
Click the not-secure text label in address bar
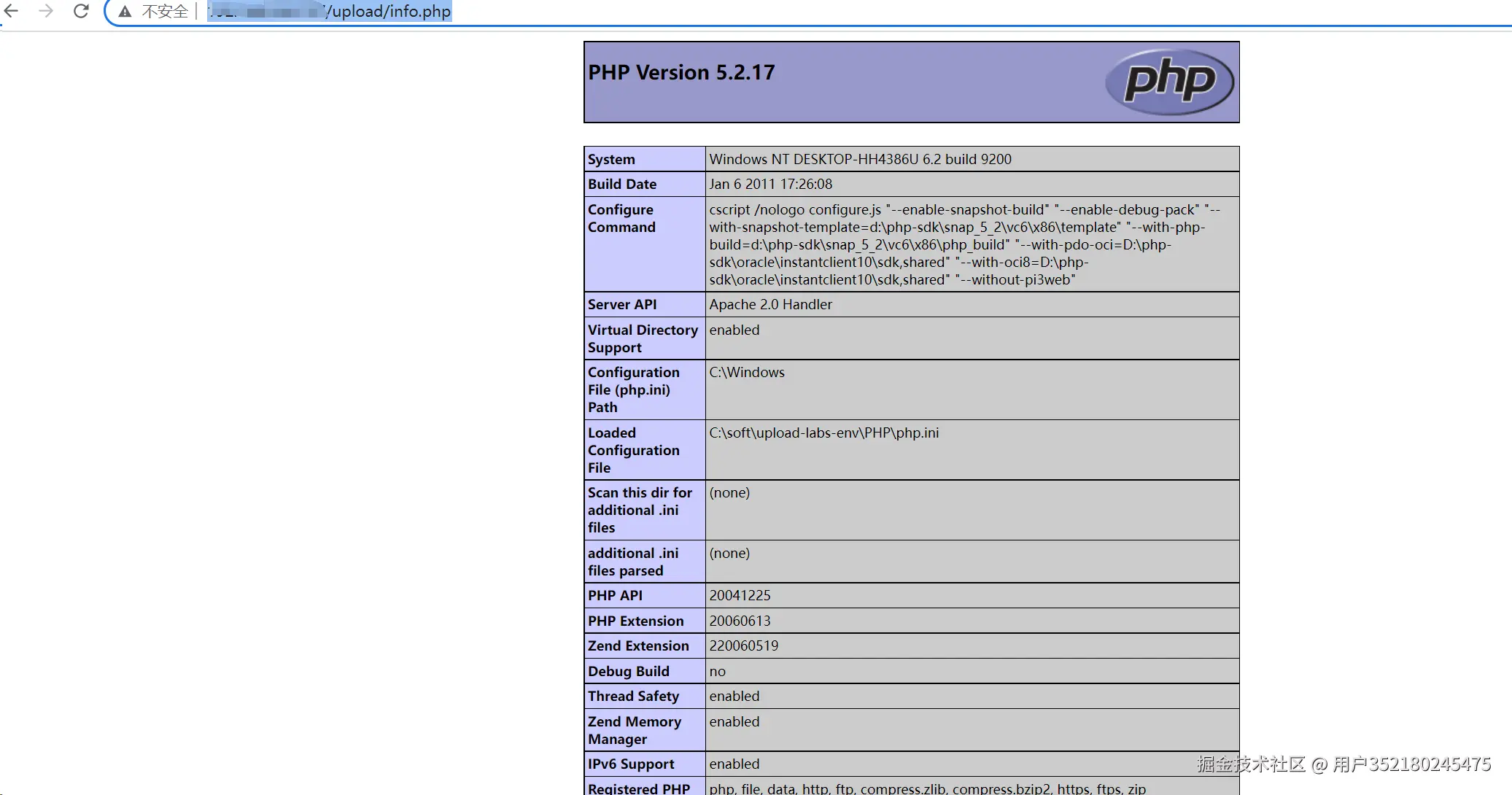165,12
